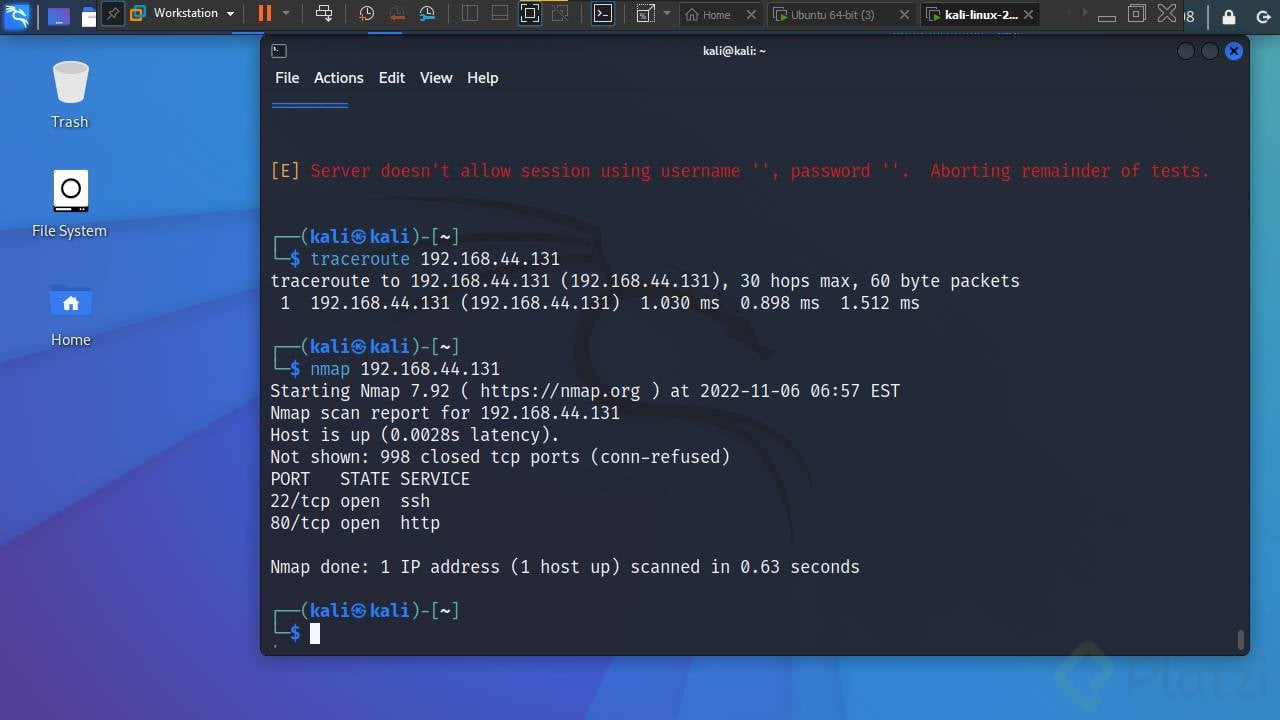The image size is (1280, 720).
Task: Take a snapshot of this virtual machine
Action: click(367, 14)
